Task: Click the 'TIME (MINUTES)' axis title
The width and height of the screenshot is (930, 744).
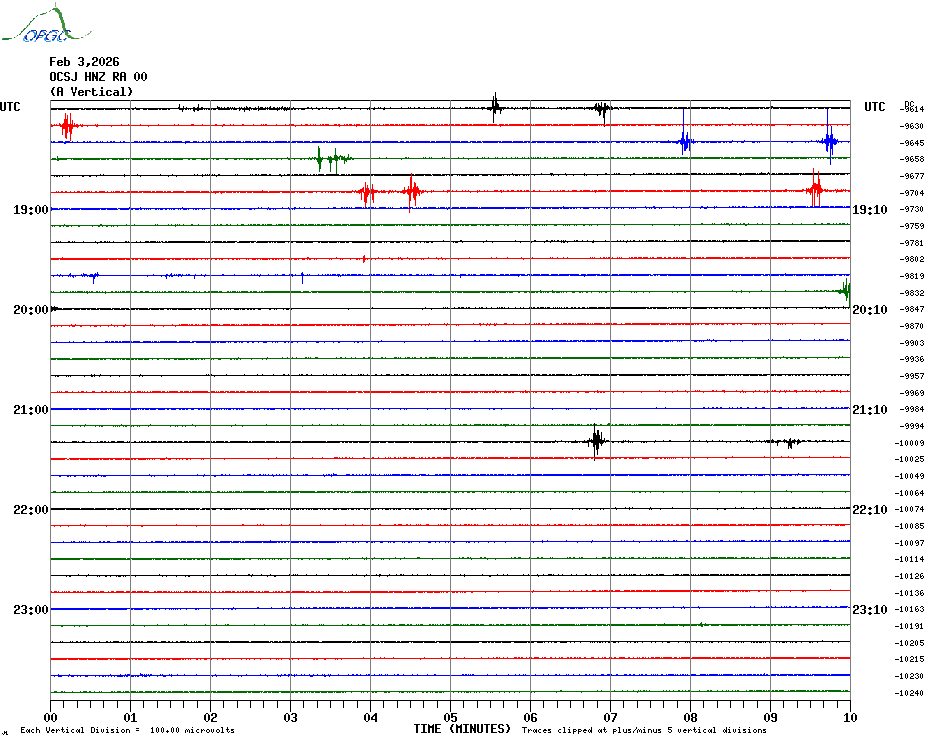Action: click(x=462, y=729)
